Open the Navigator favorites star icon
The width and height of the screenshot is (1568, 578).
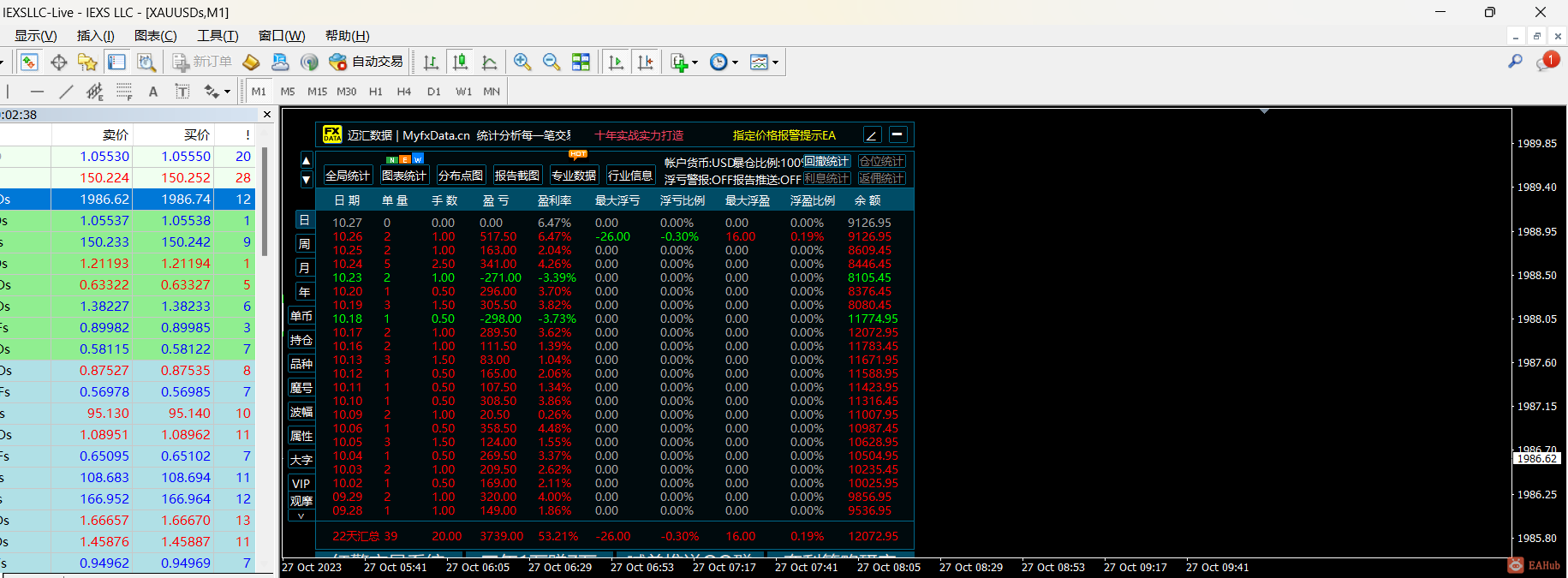click(87, 62)
